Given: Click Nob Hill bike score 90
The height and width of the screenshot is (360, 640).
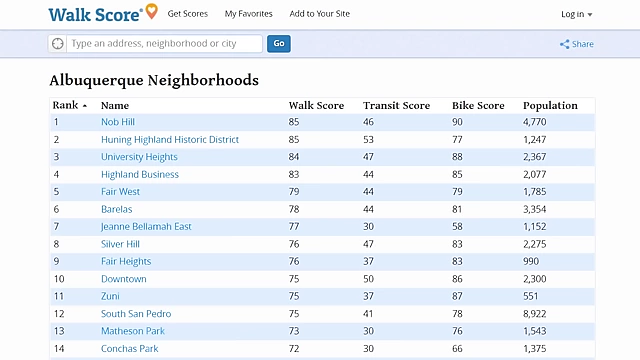Looking at the screenshot, I should pos(457,122).
